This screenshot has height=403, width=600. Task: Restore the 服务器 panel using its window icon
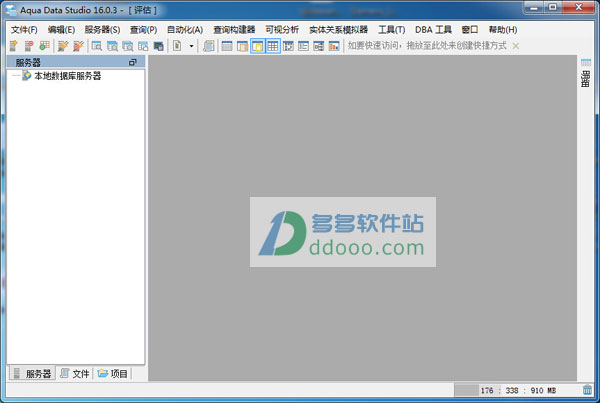click(x=133, y=62)
